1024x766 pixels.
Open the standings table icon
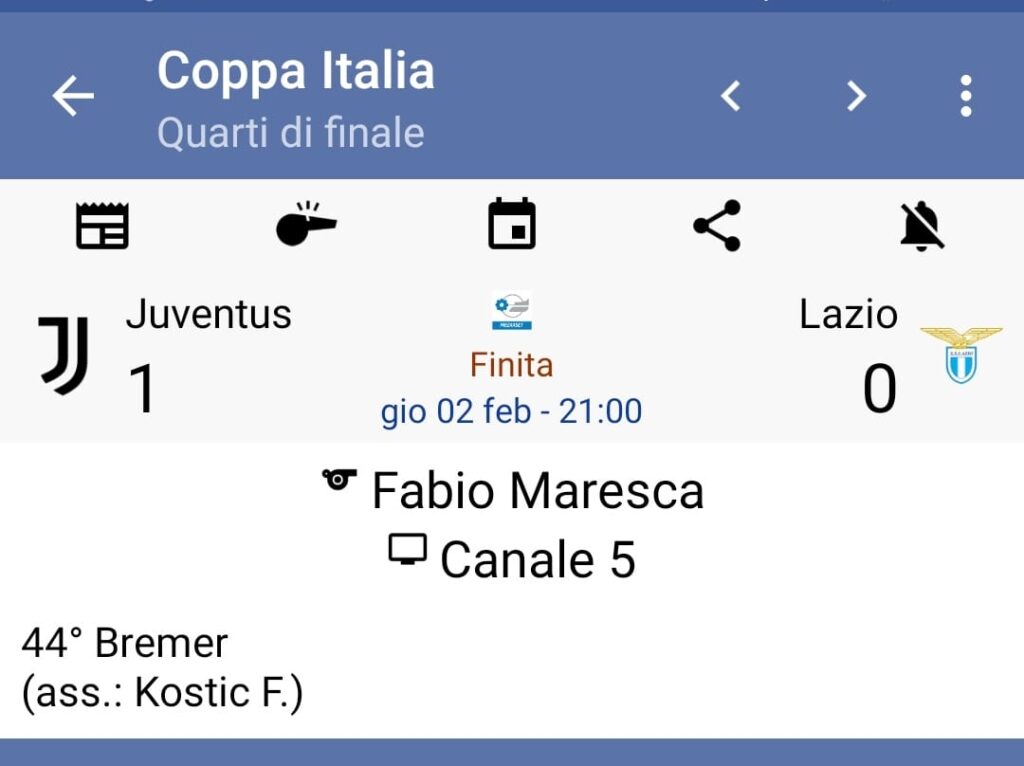point(103,225)
